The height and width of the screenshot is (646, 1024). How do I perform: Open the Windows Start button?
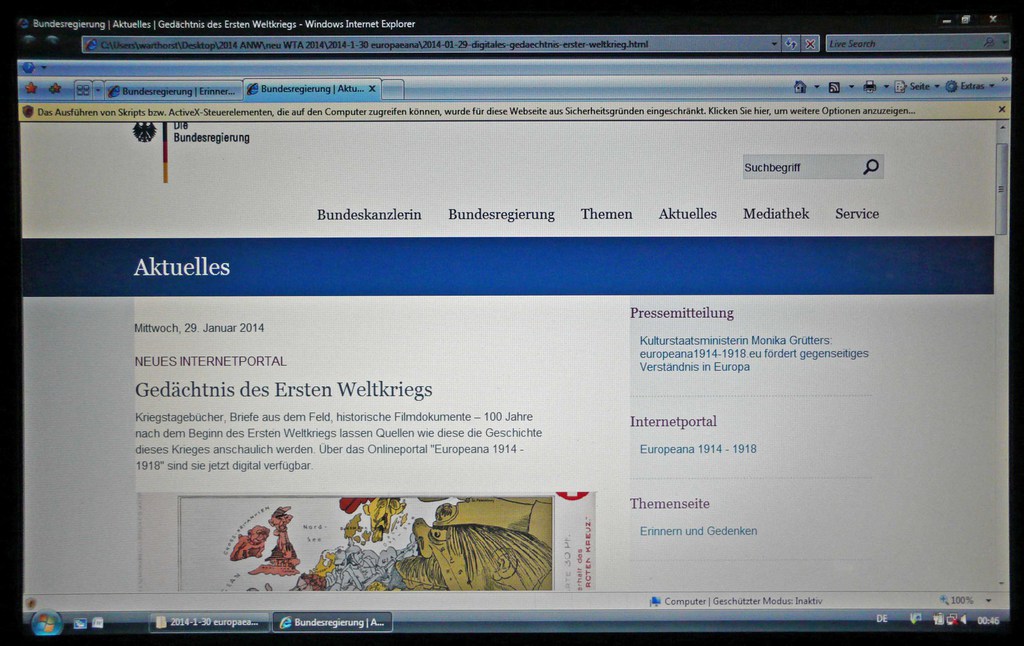pyautogui.click(x=45, y=622)
